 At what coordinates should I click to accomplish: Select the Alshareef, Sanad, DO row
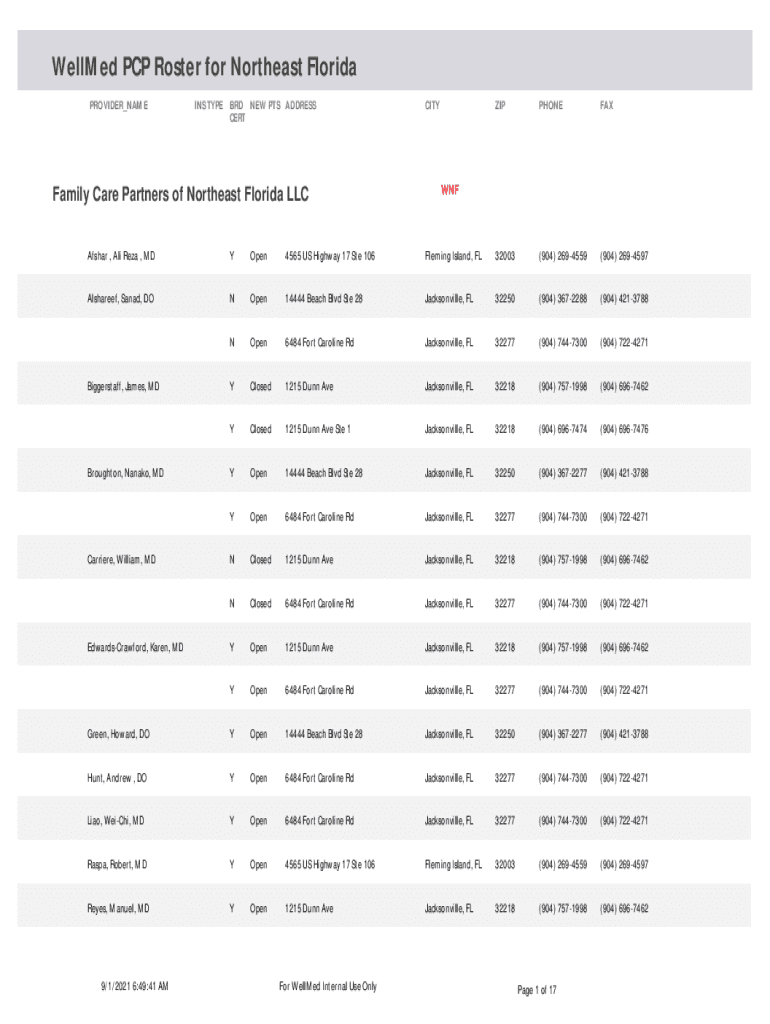(x=120, y=299)
